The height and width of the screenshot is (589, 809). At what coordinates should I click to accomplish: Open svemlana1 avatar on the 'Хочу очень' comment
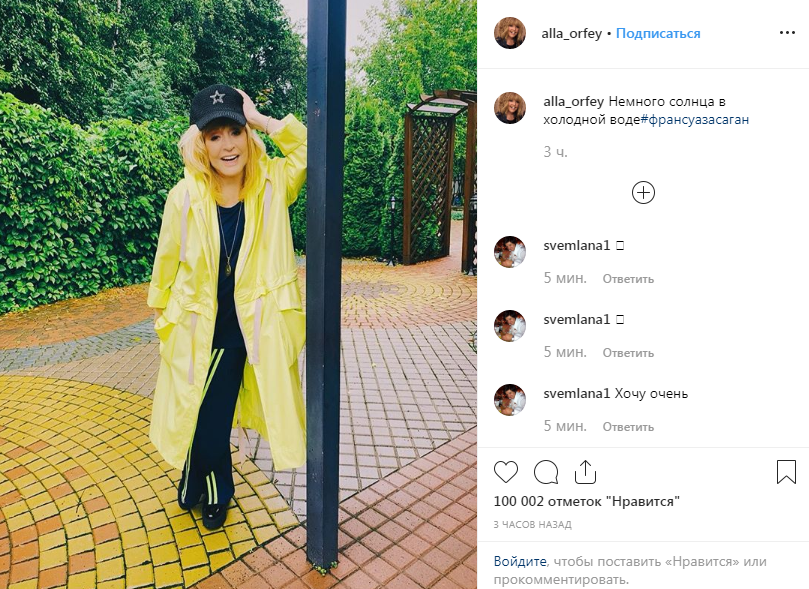coord(510,400)
